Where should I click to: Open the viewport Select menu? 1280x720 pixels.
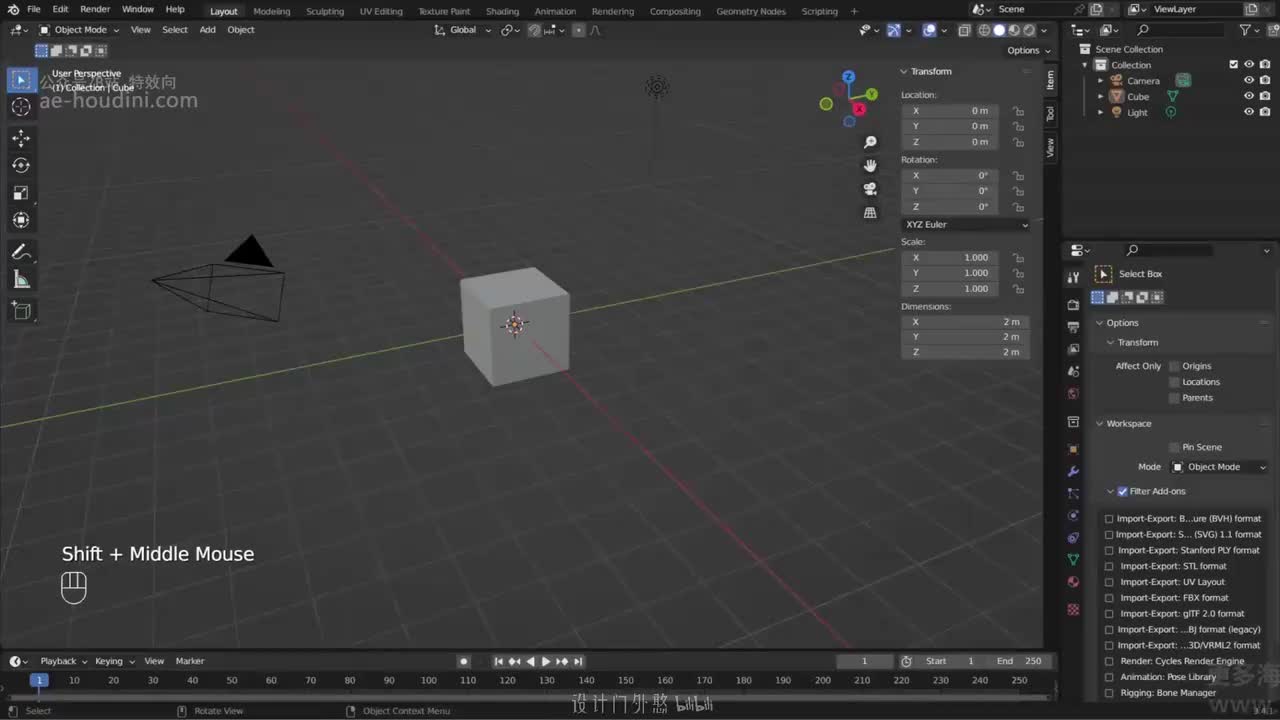175,30
